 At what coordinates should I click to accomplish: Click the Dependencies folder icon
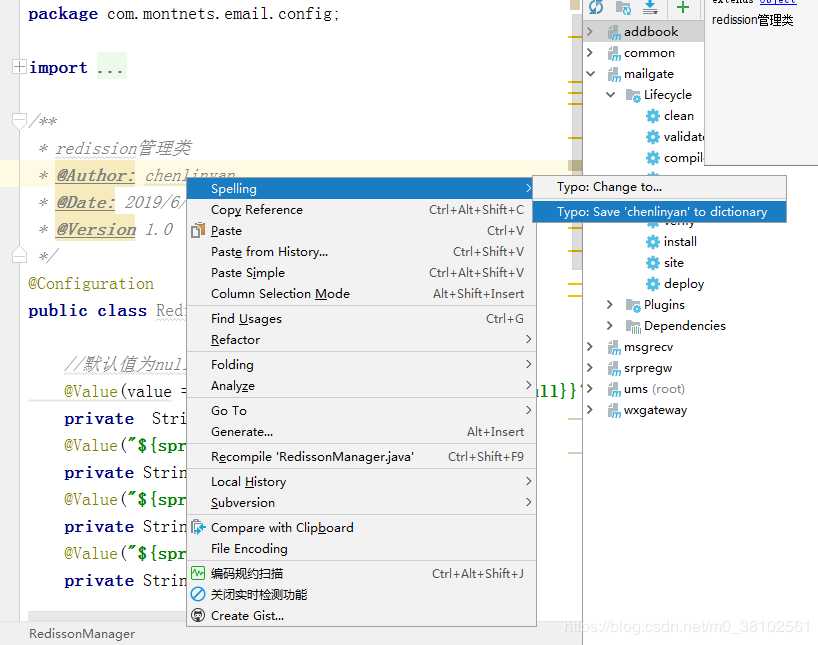pyautogui.click(x=633, y=326)
